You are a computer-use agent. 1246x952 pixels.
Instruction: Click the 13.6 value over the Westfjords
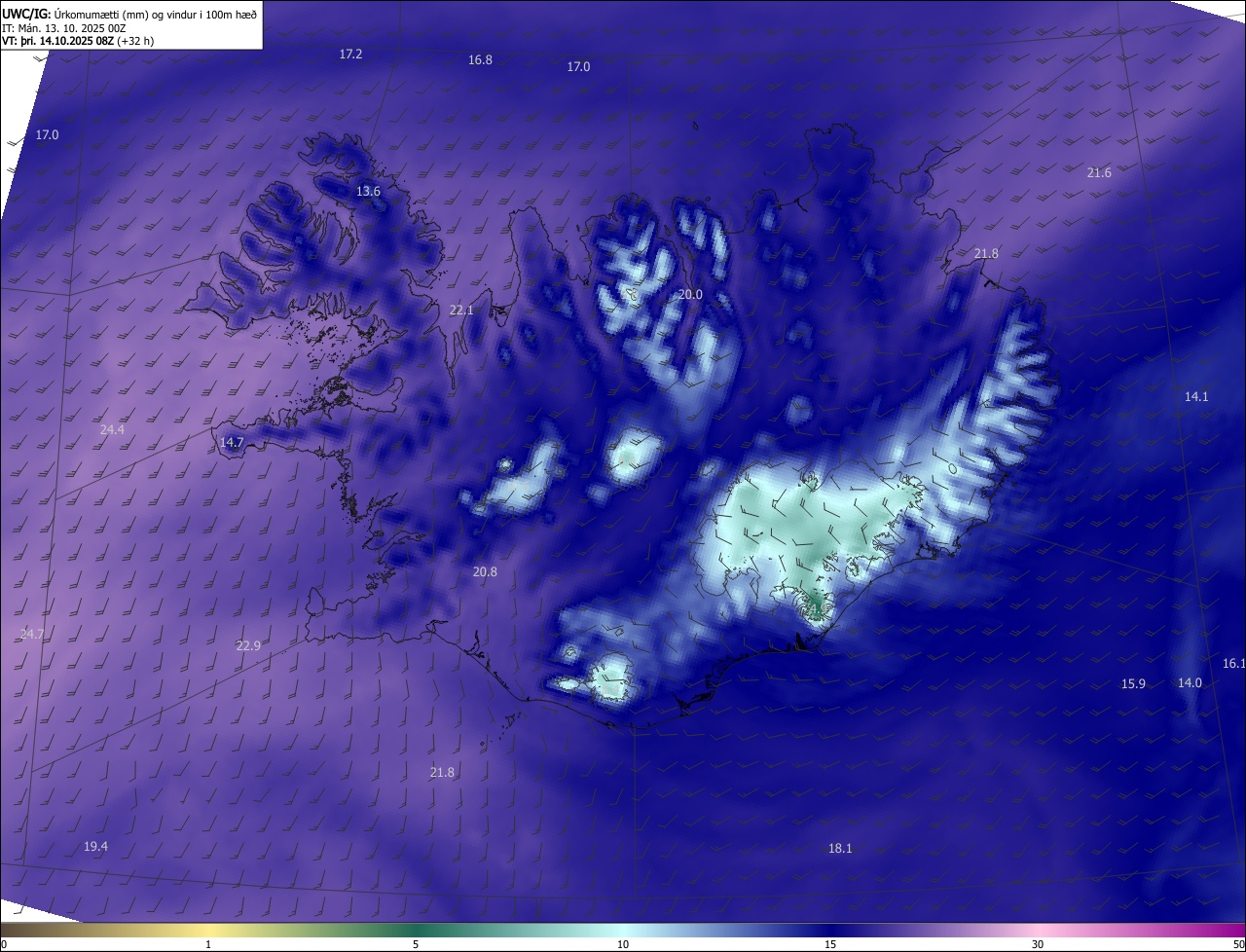point(368,192)
